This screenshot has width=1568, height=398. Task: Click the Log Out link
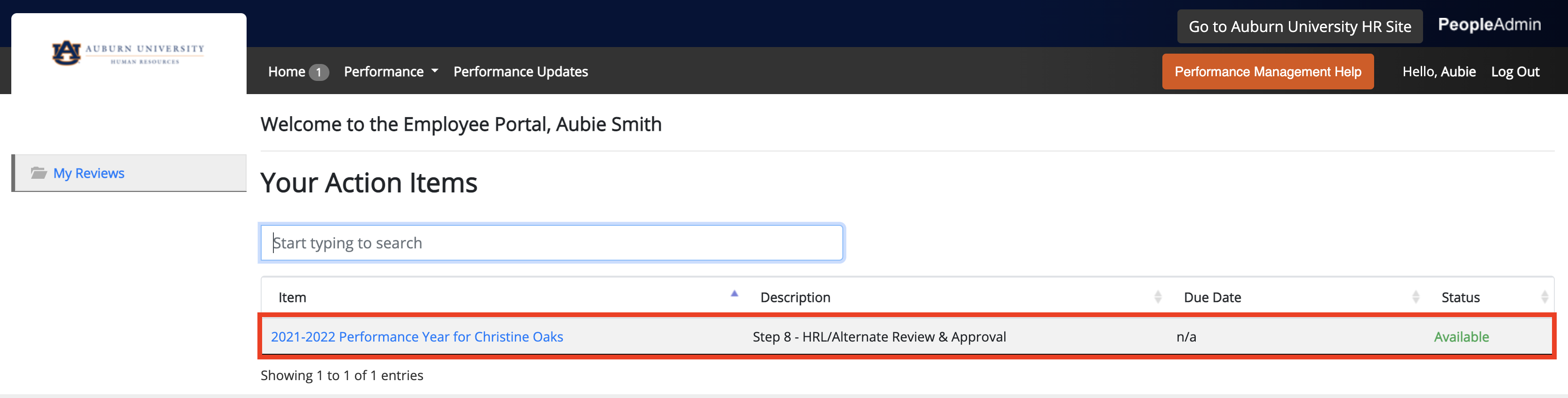[x=1515, y=72]
